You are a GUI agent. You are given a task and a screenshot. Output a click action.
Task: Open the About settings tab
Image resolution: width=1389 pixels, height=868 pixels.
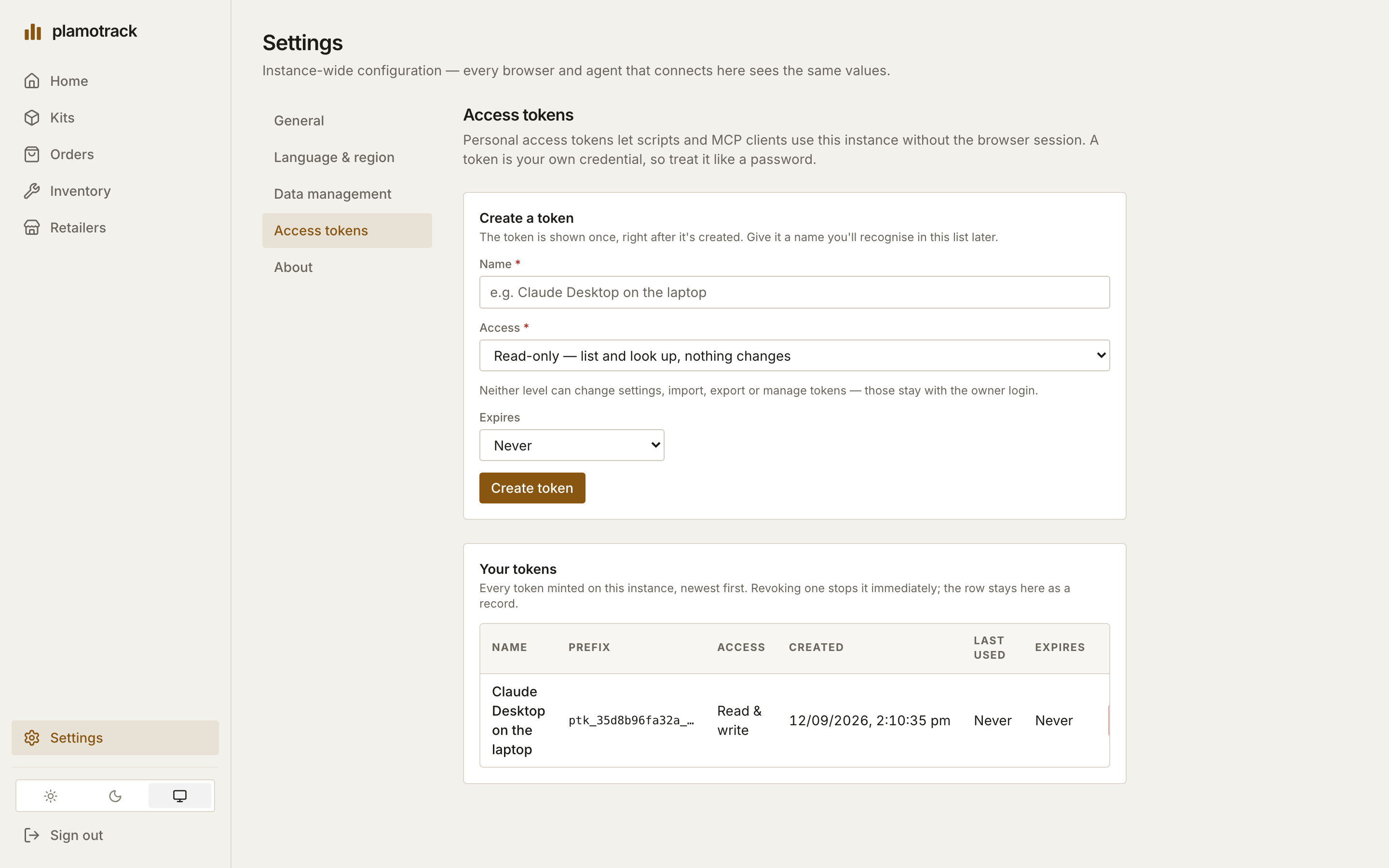point(347,268)
